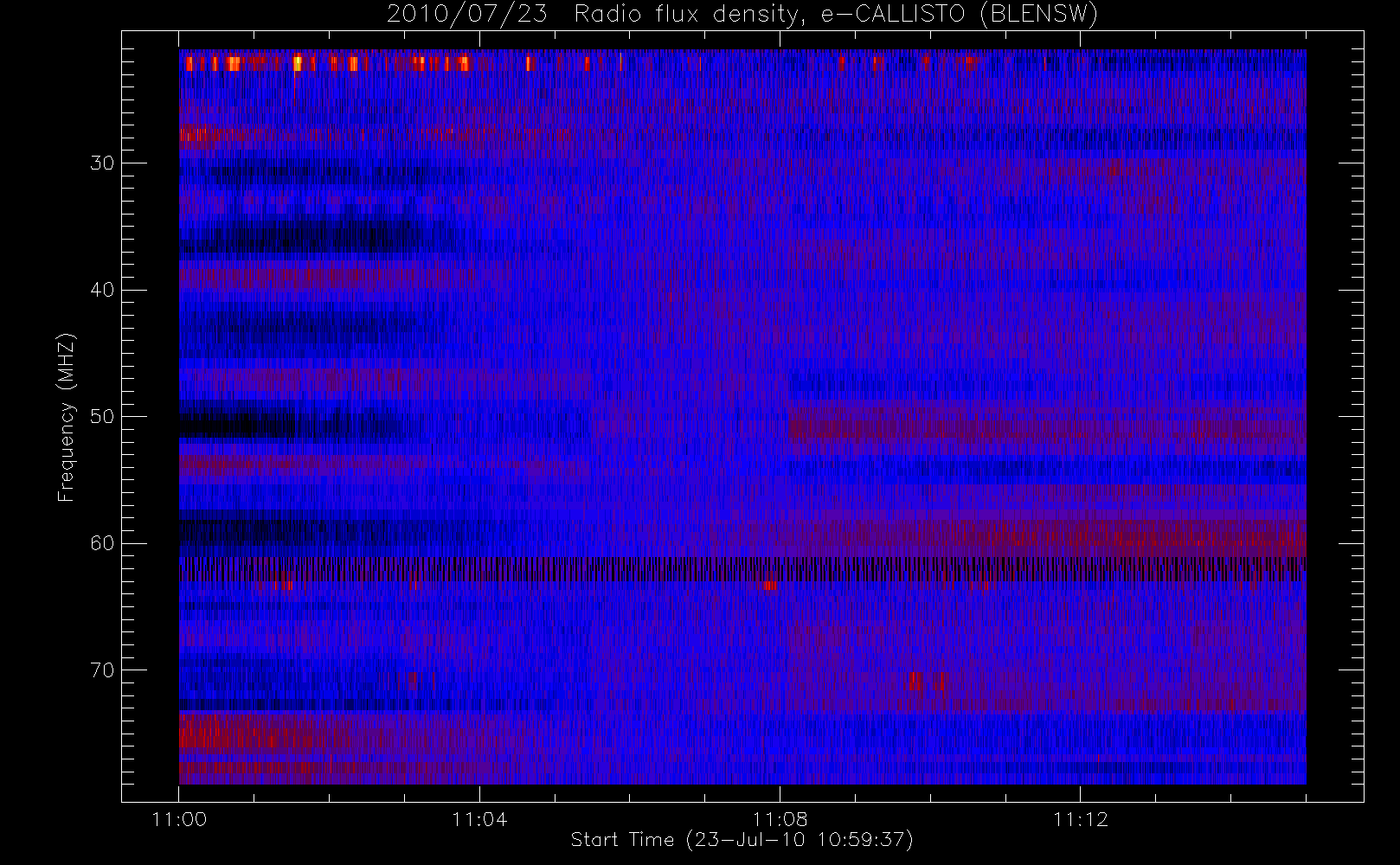Image resolution: width=1400 pixels, height=865 pixels.
Task: Click the 'Start Time (23-Jul-10 10:59:37)' label
Action: click(x=742, y=840)
